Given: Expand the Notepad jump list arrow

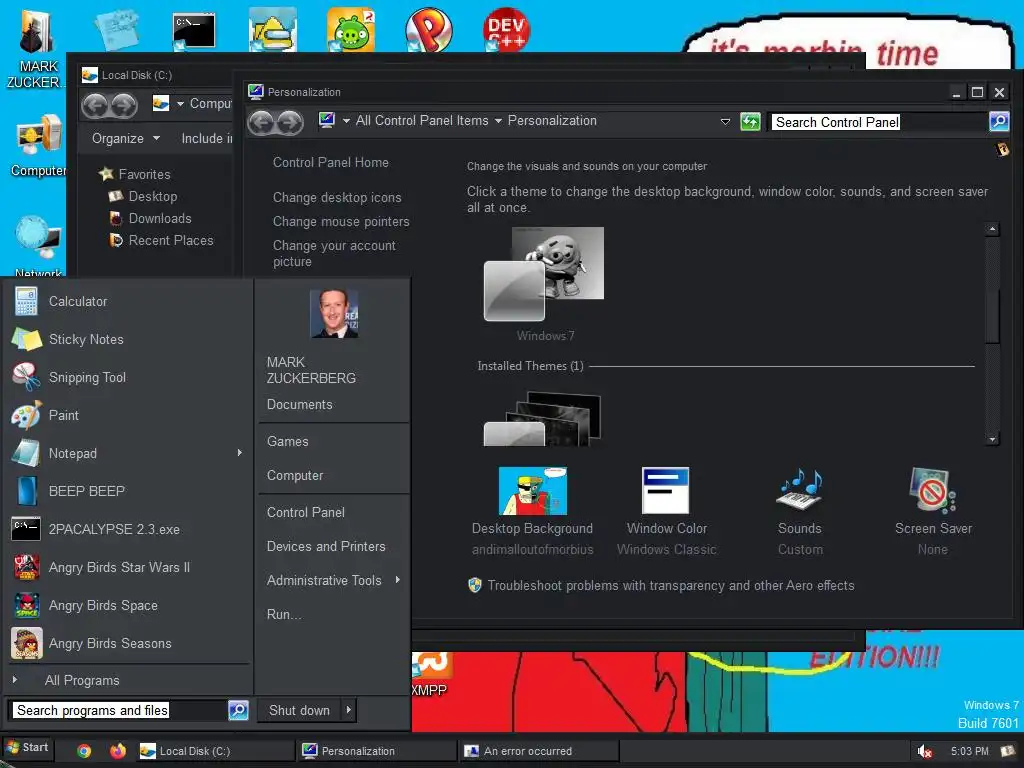Looking at the screenshot, I should (240, 453).
